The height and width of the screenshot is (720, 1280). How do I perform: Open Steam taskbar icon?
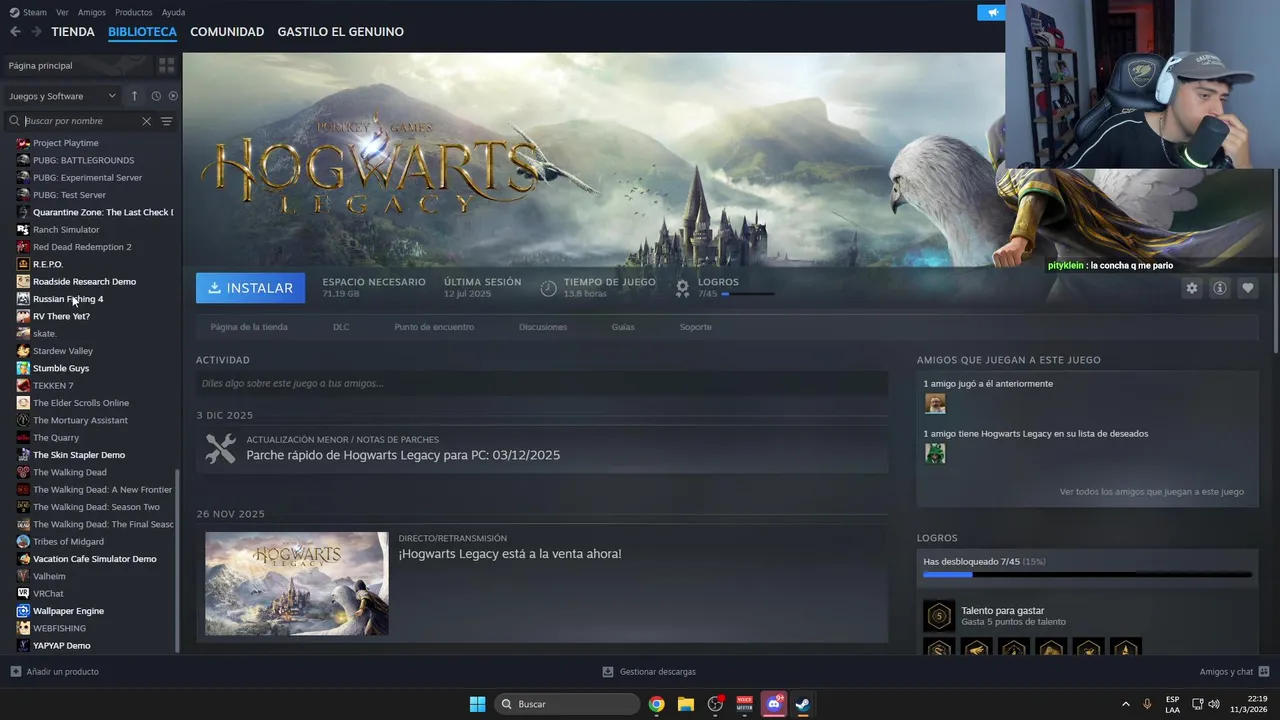(802, 704)
